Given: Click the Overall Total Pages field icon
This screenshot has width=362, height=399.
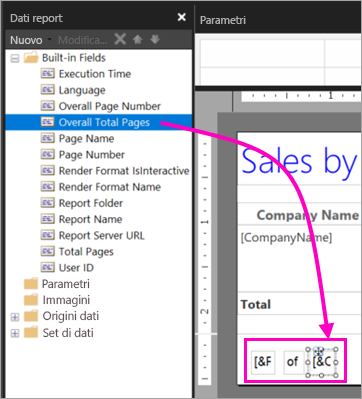Looking at the screenshot, I should coord(47,122).
